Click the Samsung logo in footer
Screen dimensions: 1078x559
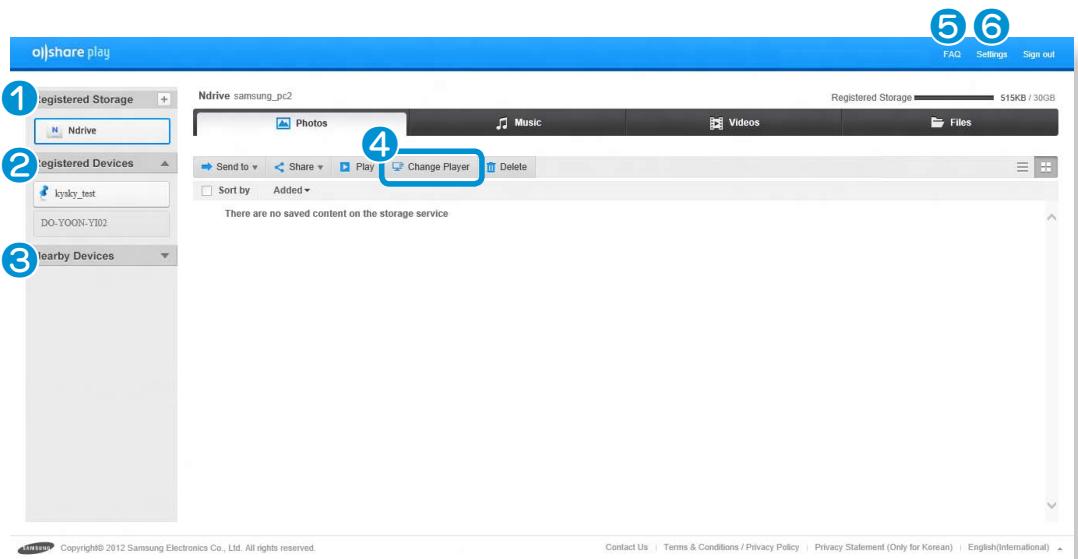click(36, 548)
